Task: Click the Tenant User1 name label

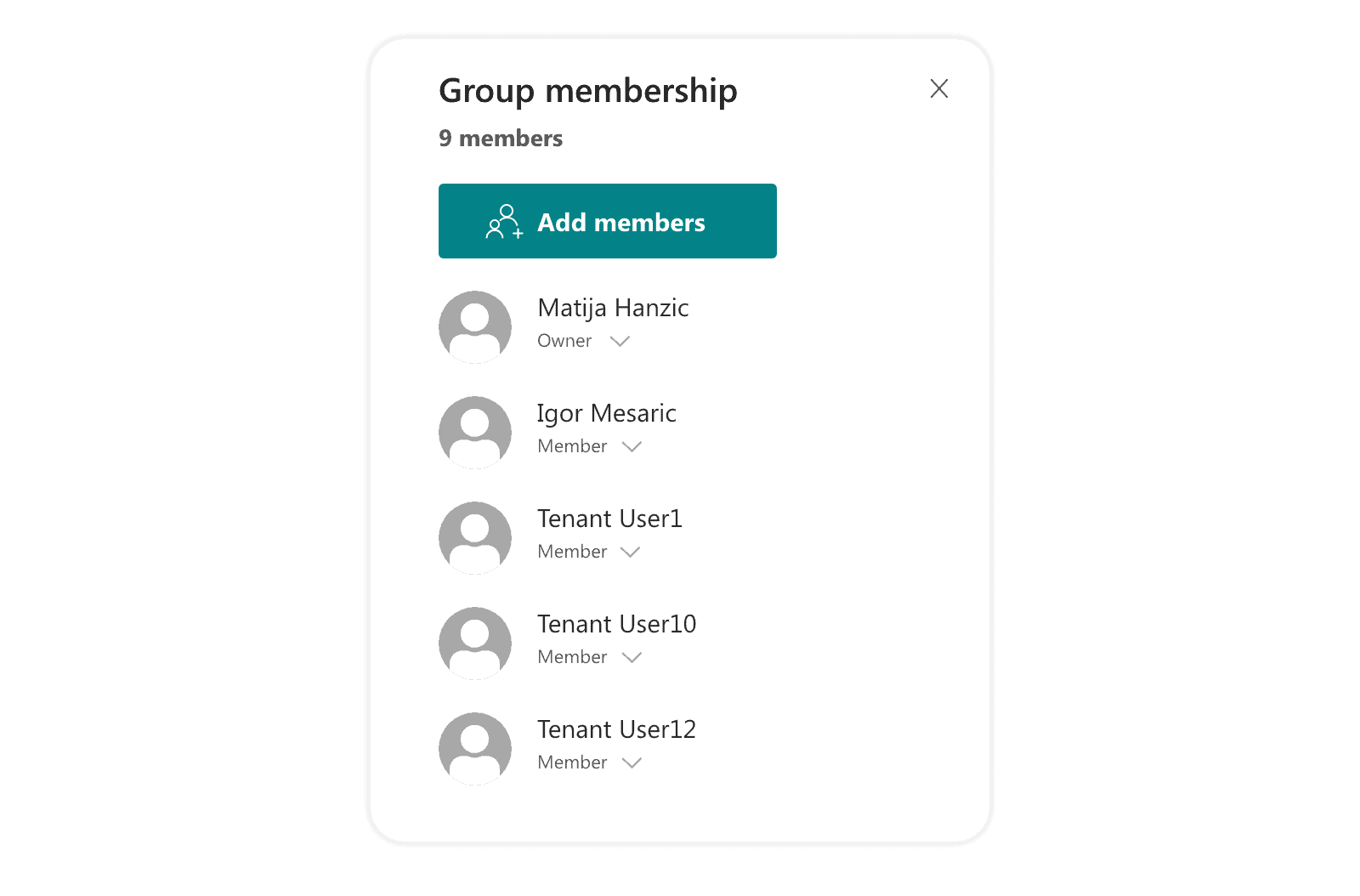Action: 609,519
